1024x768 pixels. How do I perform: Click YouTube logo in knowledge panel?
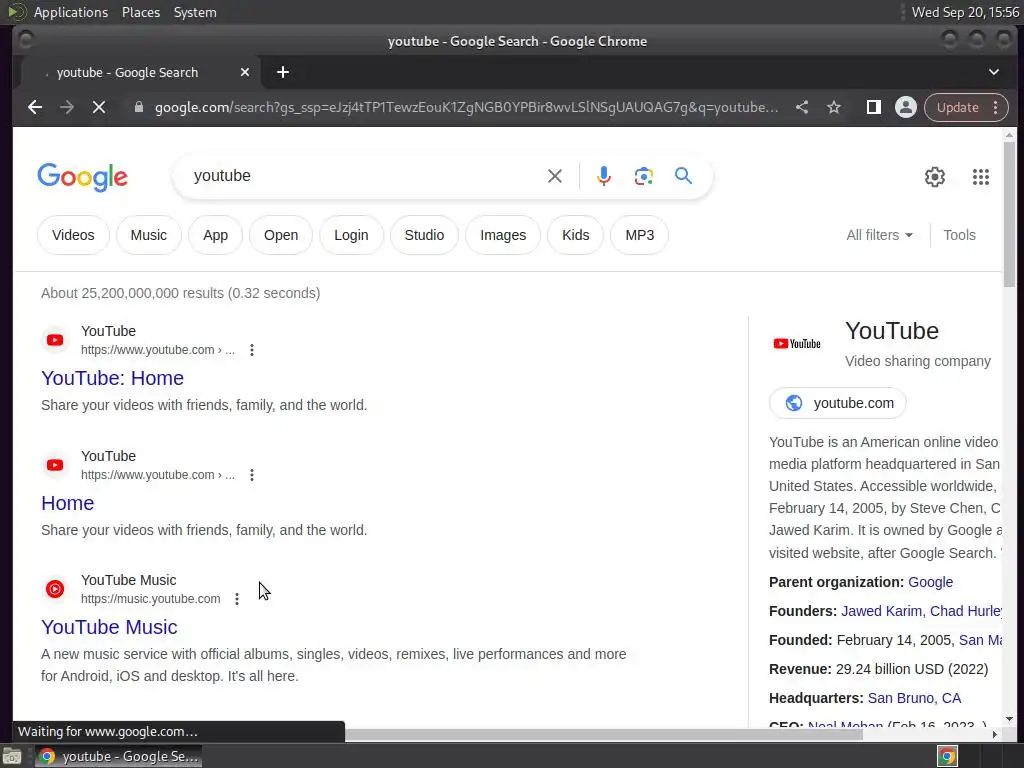797,344
